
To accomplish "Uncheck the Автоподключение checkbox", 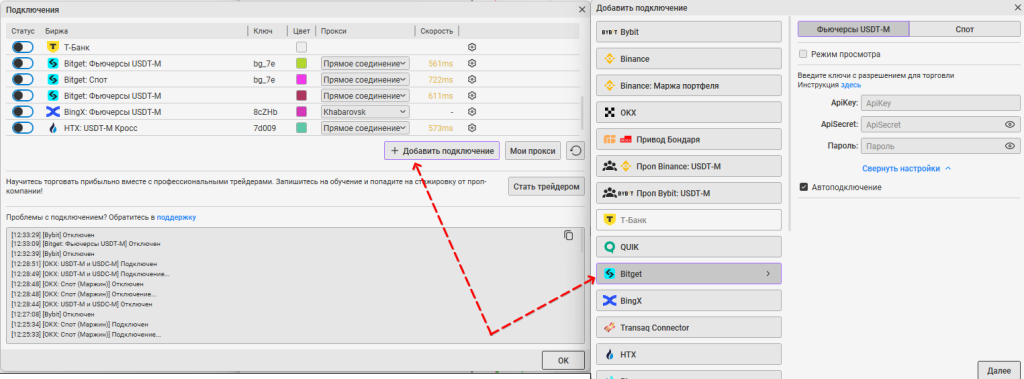I will (x=803, y=188).
